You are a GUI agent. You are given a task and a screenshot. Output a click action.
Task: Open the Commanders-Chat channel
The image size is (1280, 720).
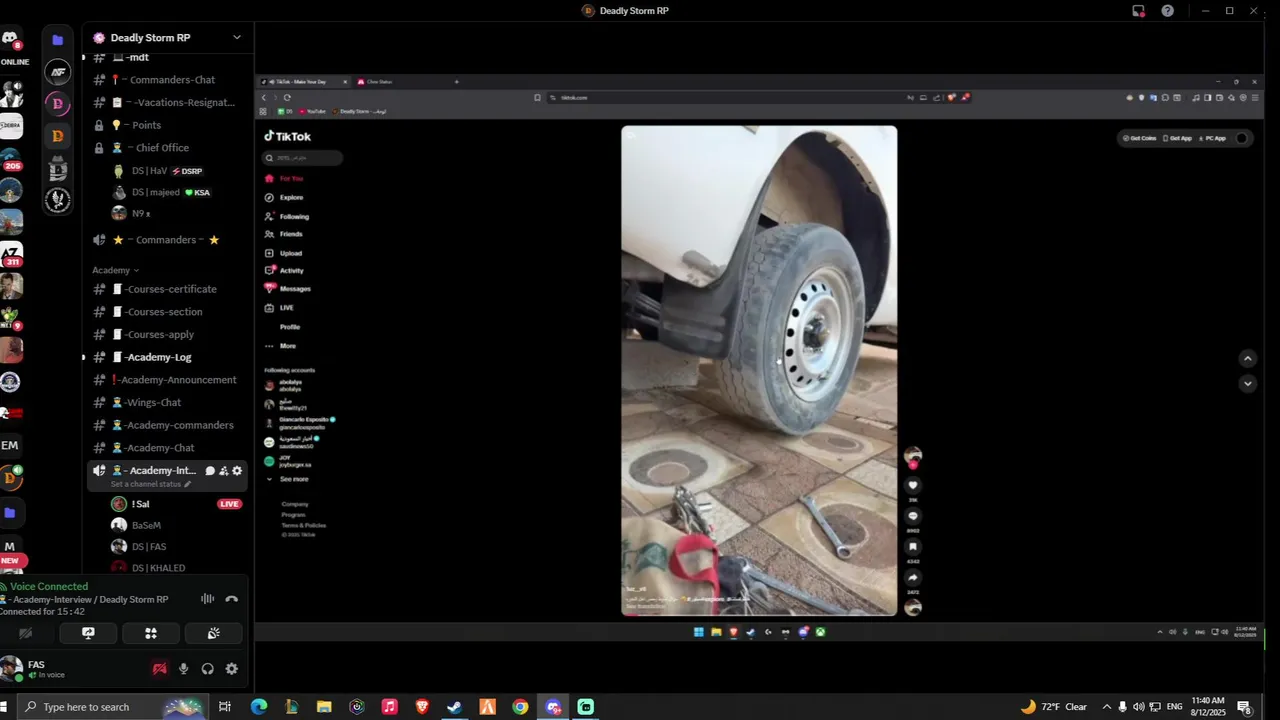coord(168,80)
